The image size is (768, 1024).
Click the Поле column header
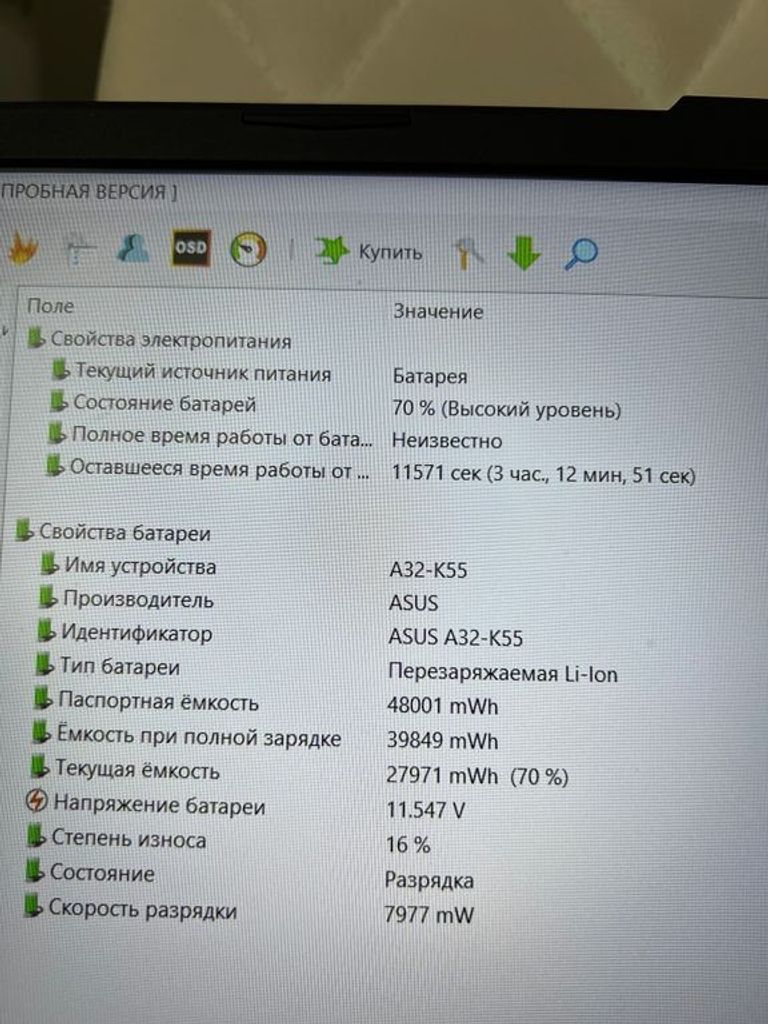(50, 306)
